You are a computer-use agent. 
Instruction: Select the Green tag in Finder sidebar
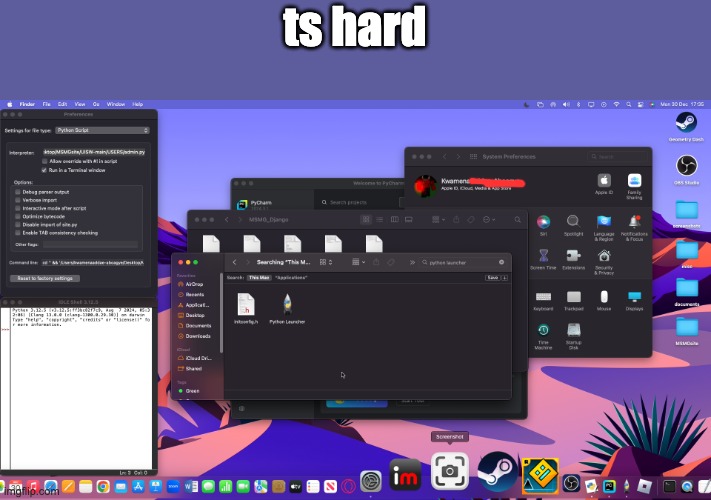click(x=189, y=391)
